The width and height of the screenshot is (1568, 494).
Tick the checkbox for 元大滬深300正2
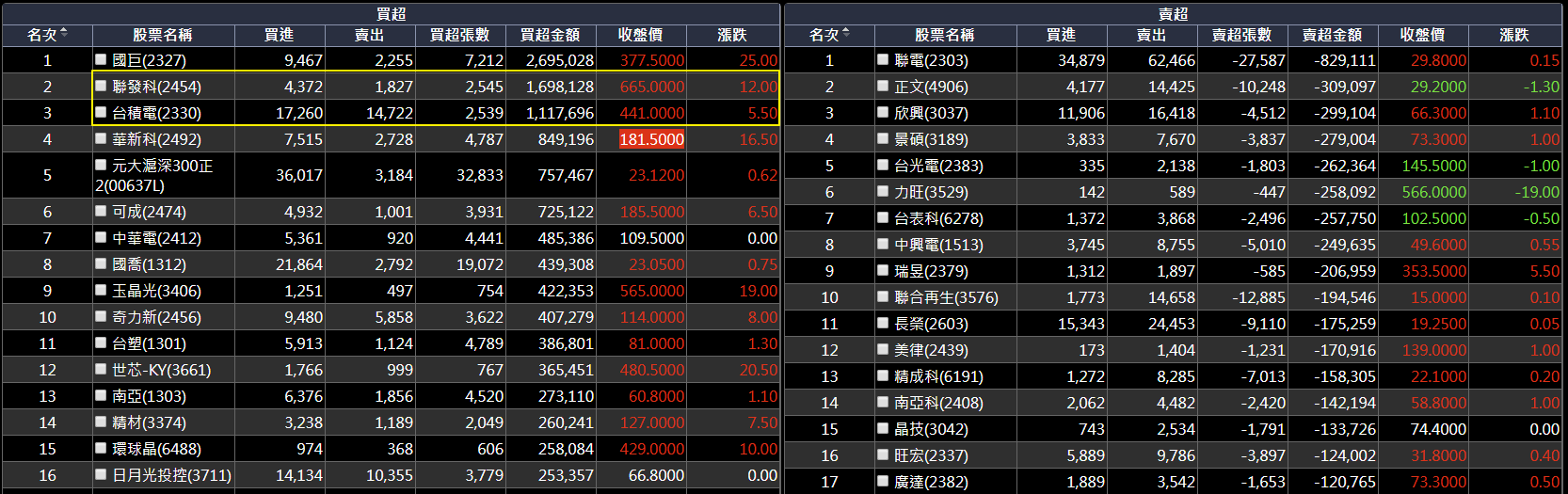tap(101, 165)
